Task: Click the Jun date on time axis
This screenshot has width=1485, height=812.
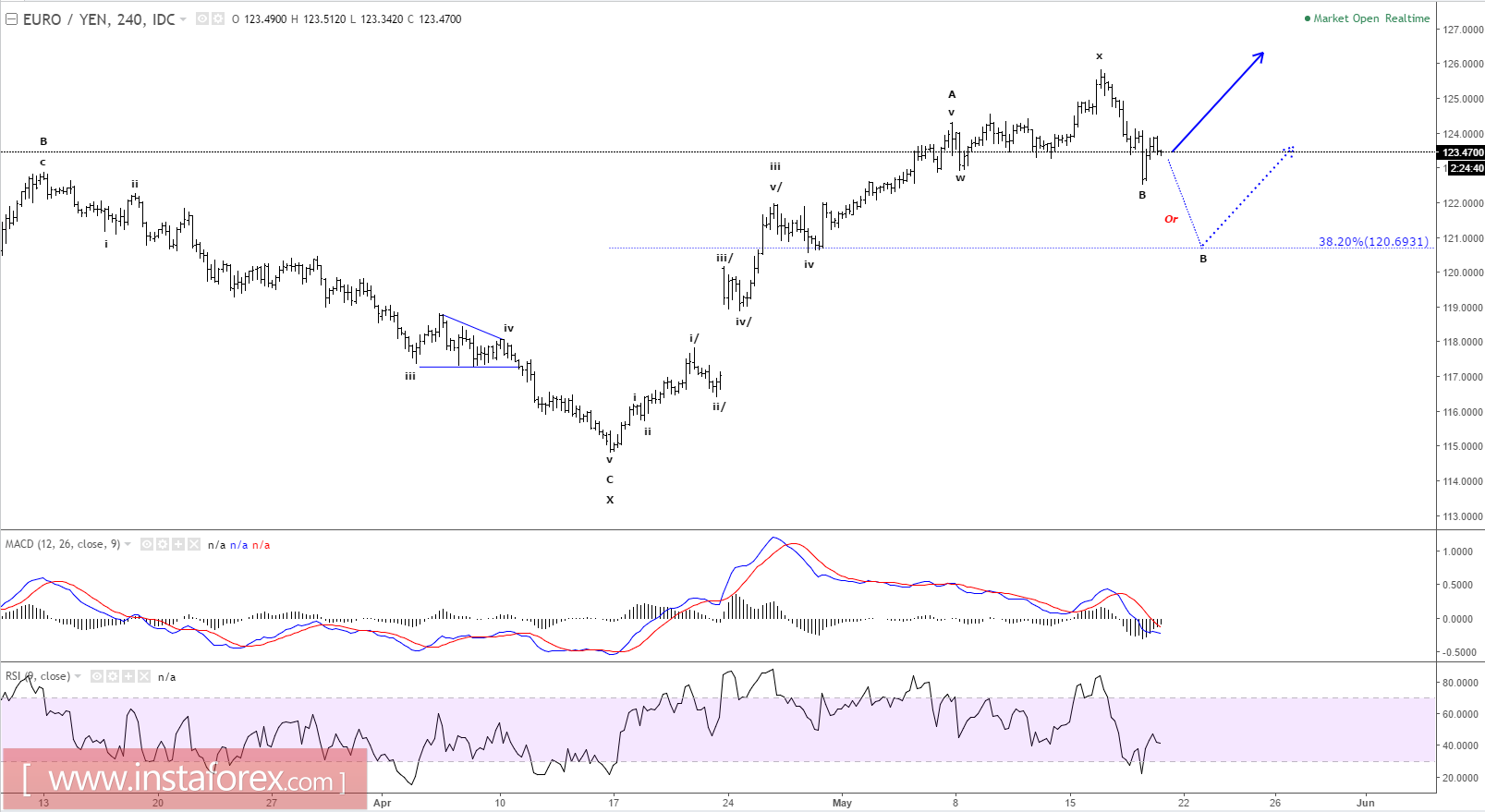Action: (1365, 803)
